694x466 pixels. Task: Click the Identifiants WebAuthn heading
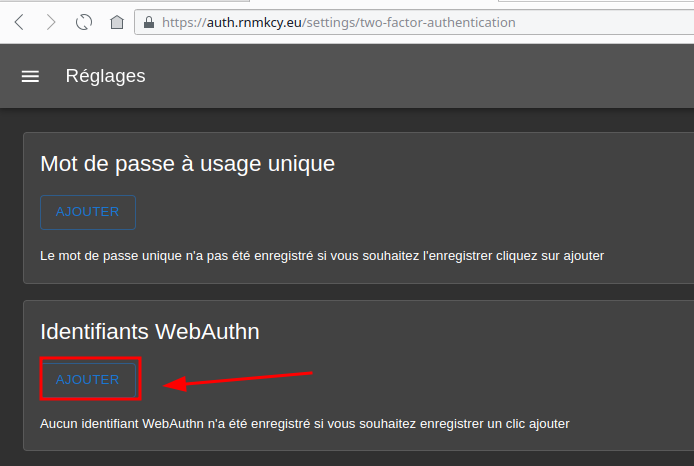coord(150,331)
